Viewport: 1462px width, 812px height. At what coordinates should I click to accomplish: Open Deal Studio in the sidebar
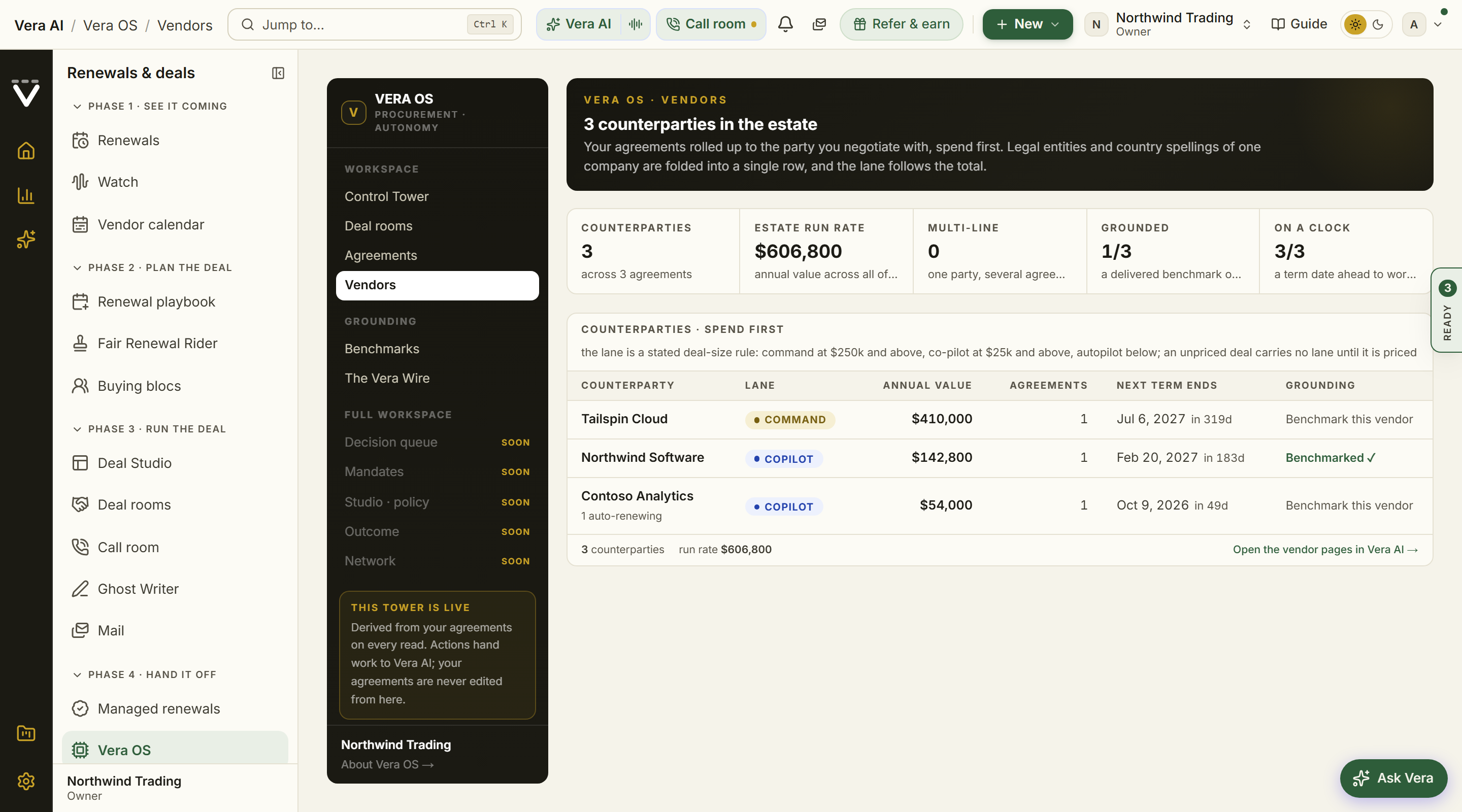pos(175,463)
